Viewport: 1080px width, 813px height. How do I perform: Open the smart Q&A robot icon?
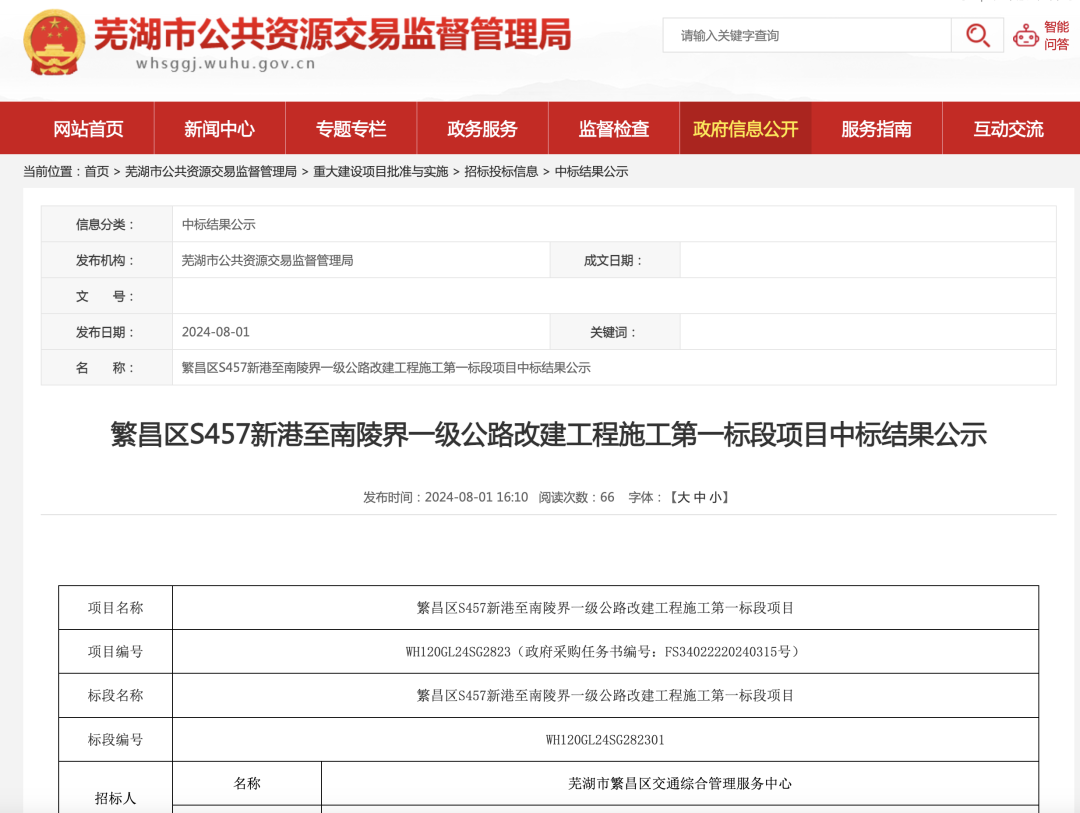point(1026,35)
